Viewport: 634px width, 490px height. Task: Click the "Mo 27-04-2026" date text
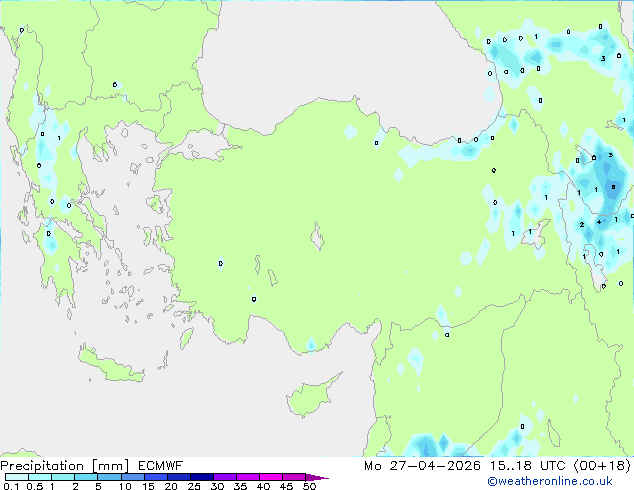(x=423, y=466)
